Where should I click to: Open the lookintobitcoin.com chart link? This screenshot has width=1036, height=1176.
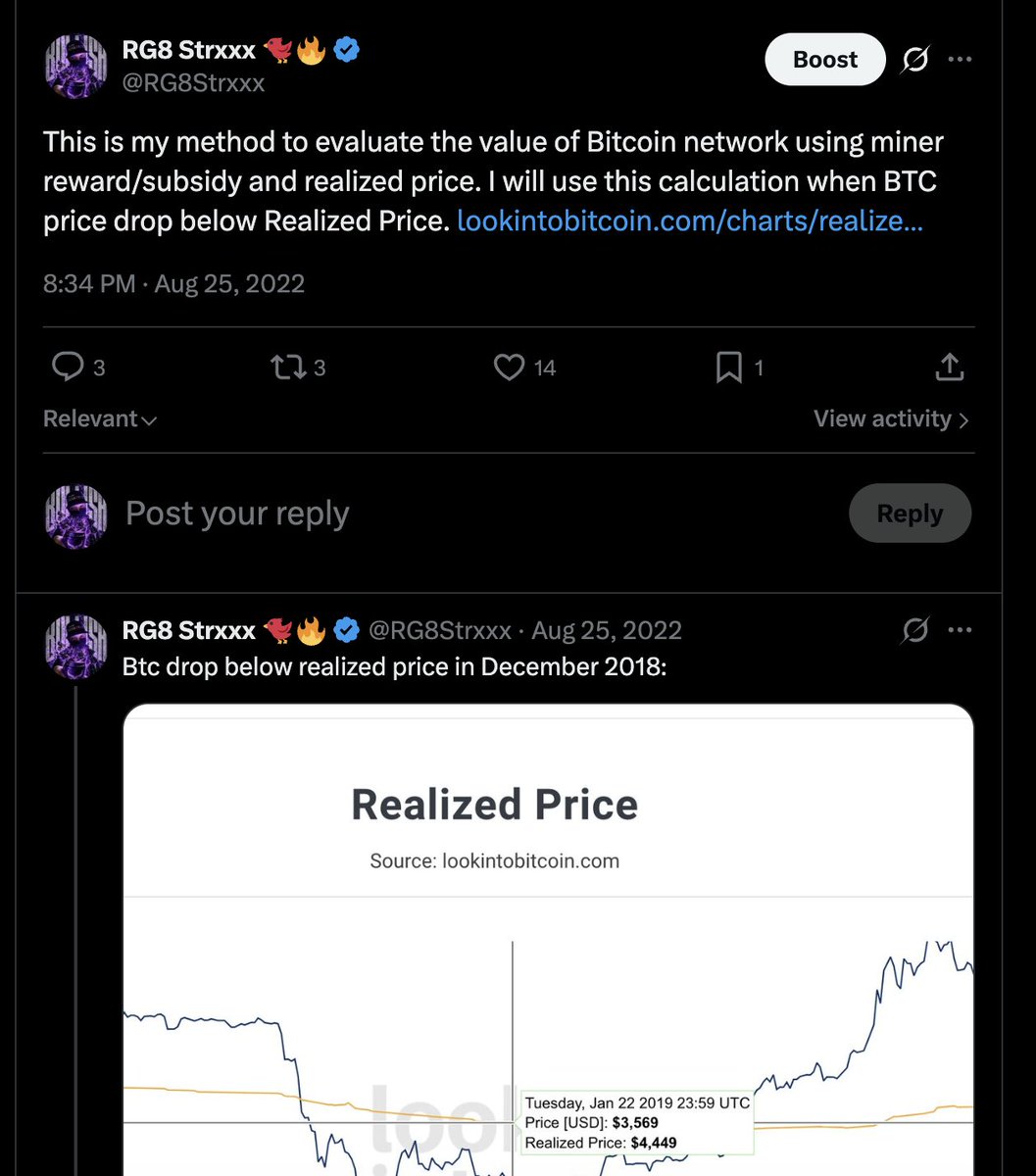690,220
